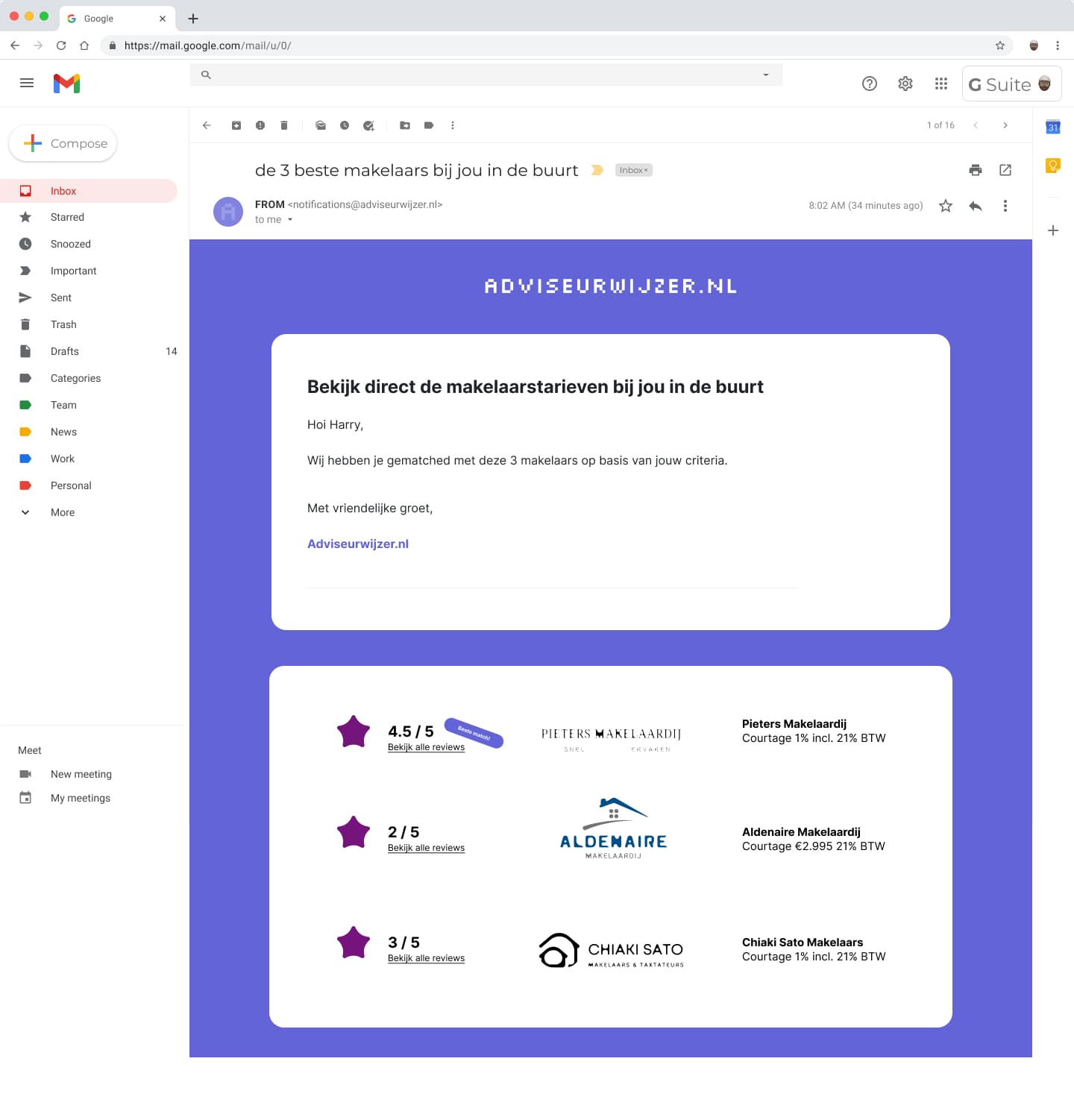Star this email from Adviseurwijzer

[945, 206]
